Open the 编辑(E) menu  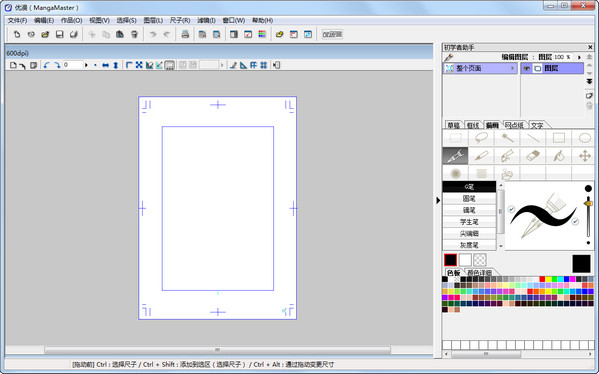(44, 20)
